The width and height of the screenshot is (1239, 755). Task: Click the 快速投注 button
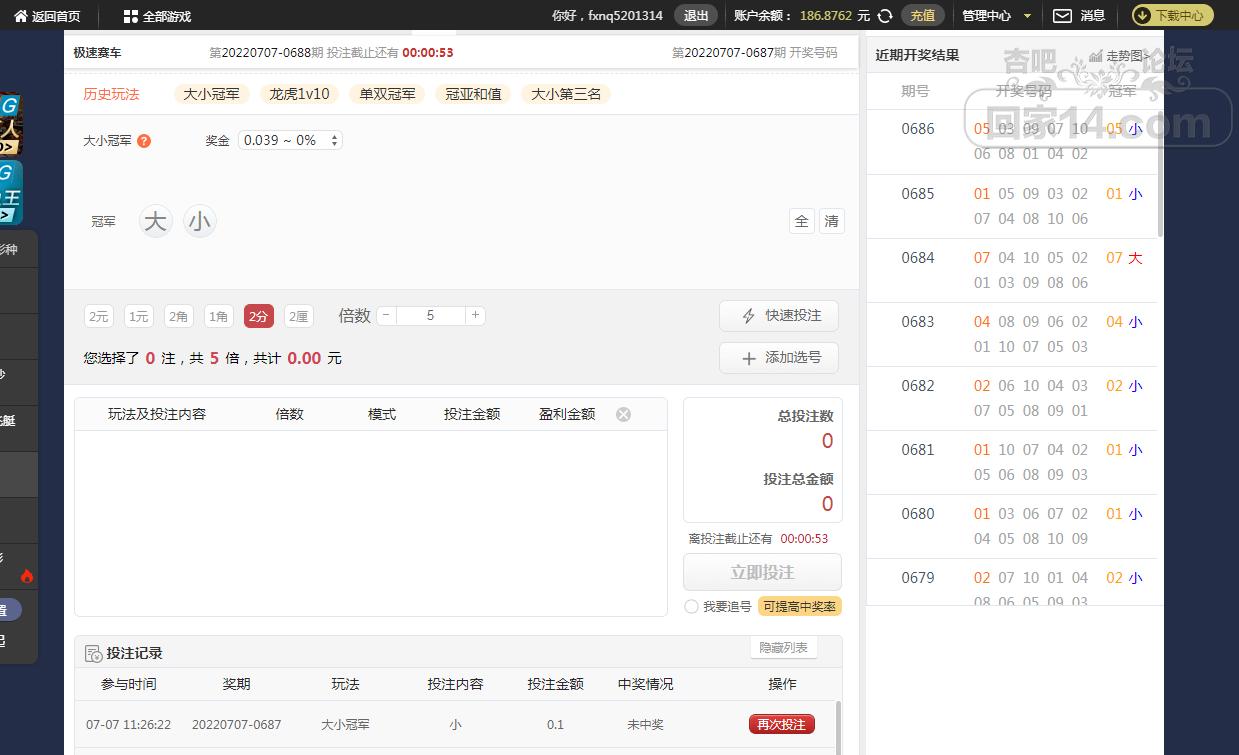pyautogui.click(x=778, y=316)
